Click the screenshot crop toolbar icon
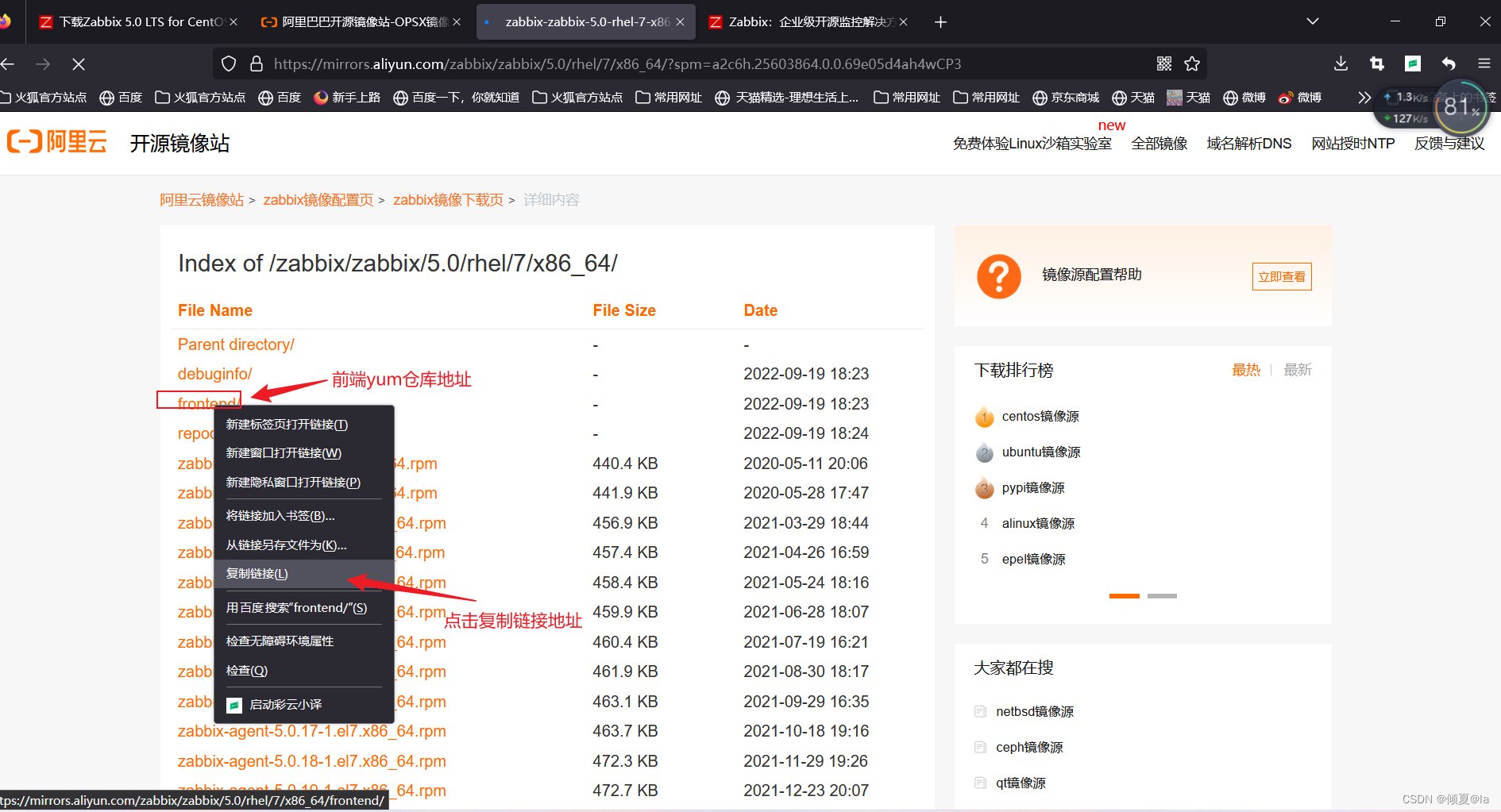1501x812 pixels. coord(1377,63)
